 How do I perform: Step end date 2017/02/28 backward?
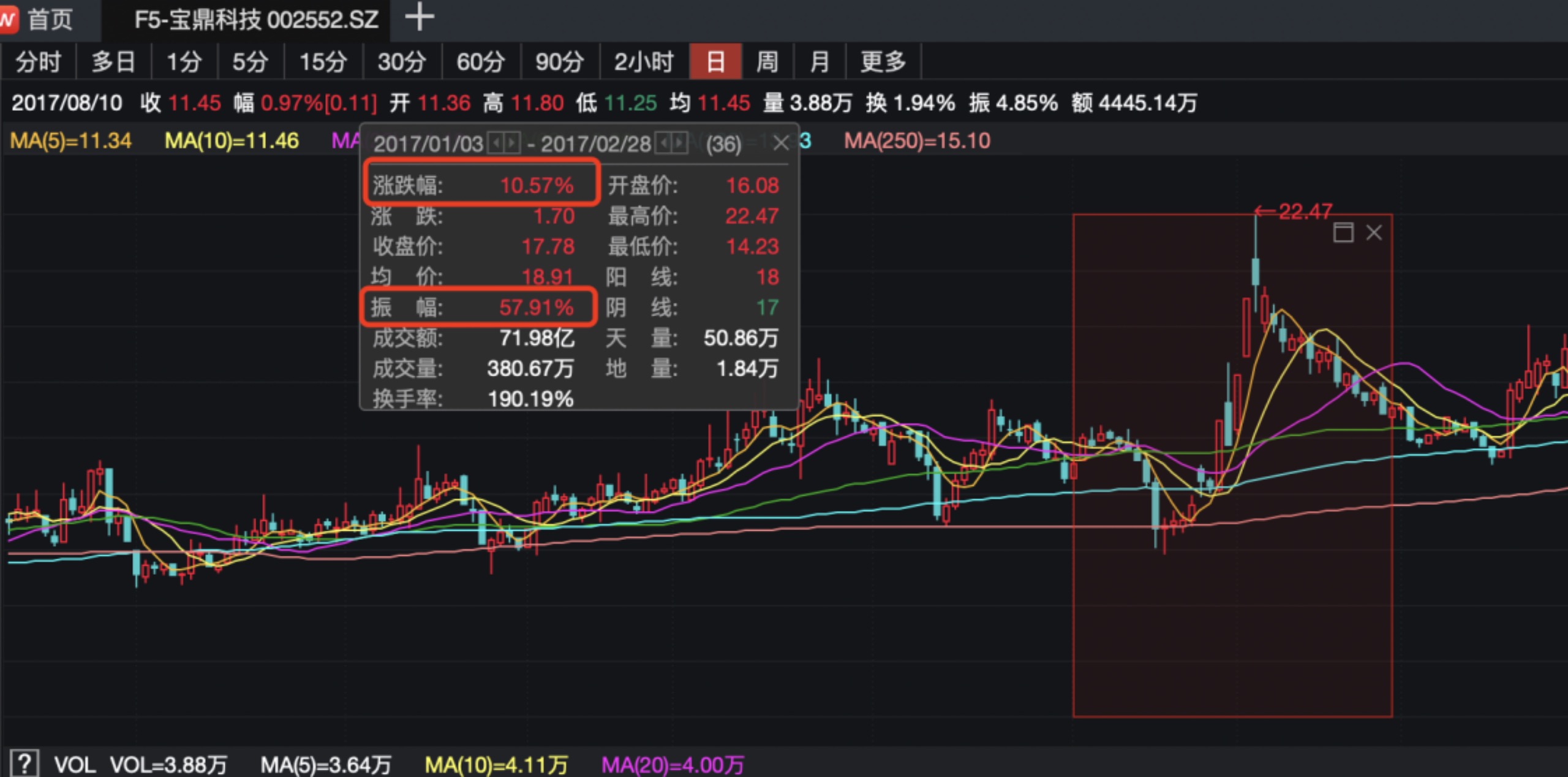[663, 144]
